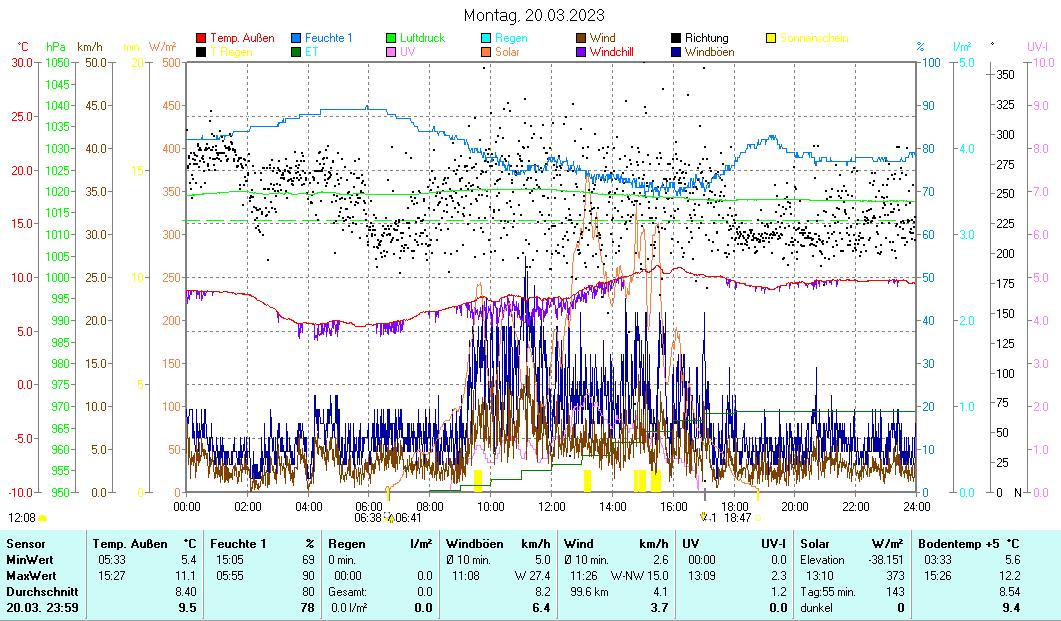Click the orange Solar legend square
The height and width of the screenshot is (621, 1061).
487,51
